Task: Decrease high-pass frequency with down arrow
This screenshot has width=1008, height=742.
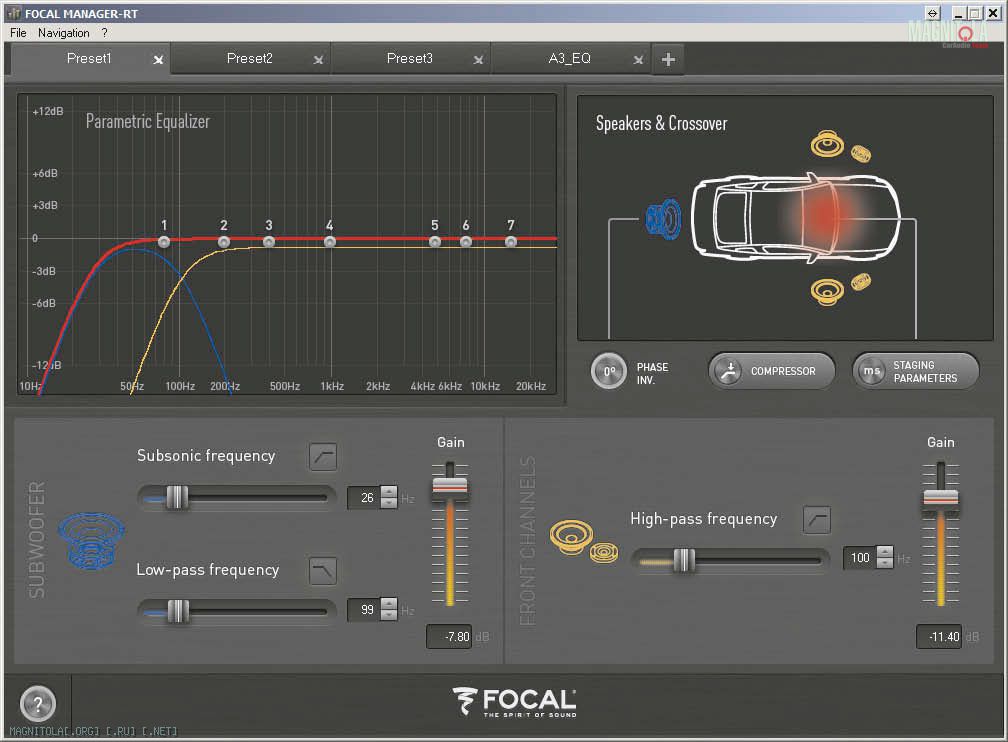Action: coord(885,563)
